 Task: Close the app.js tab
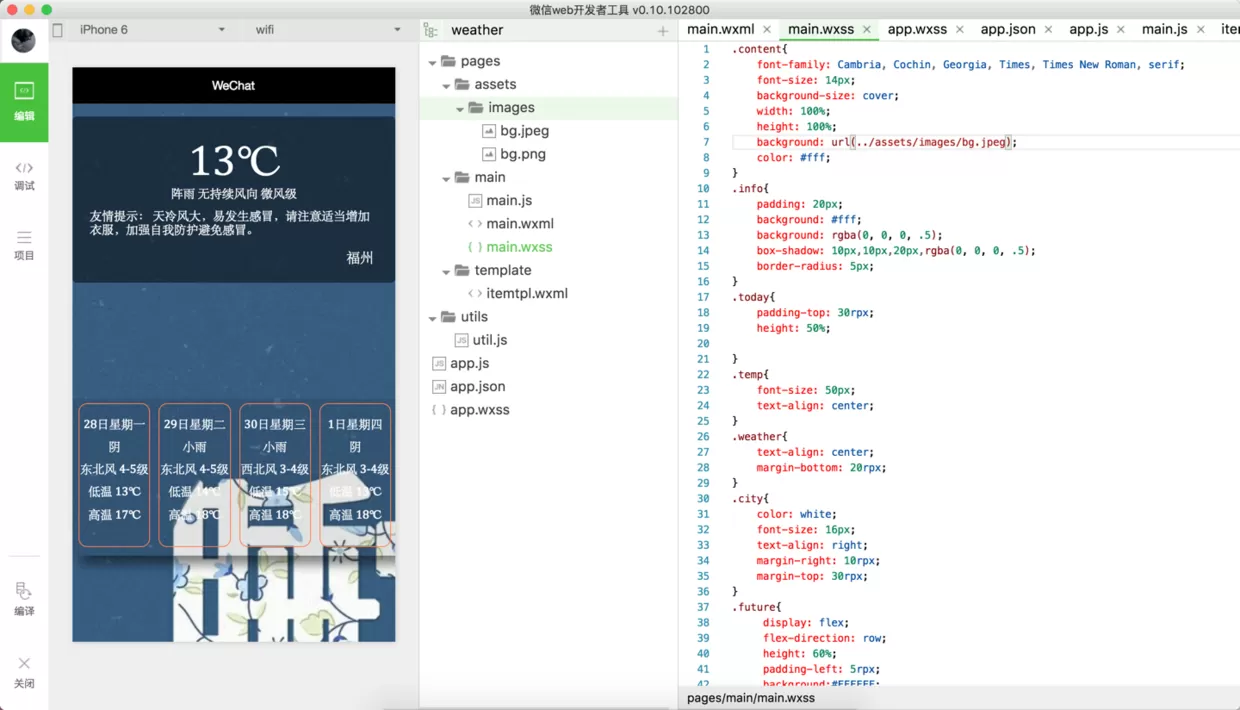point(1121,30)
